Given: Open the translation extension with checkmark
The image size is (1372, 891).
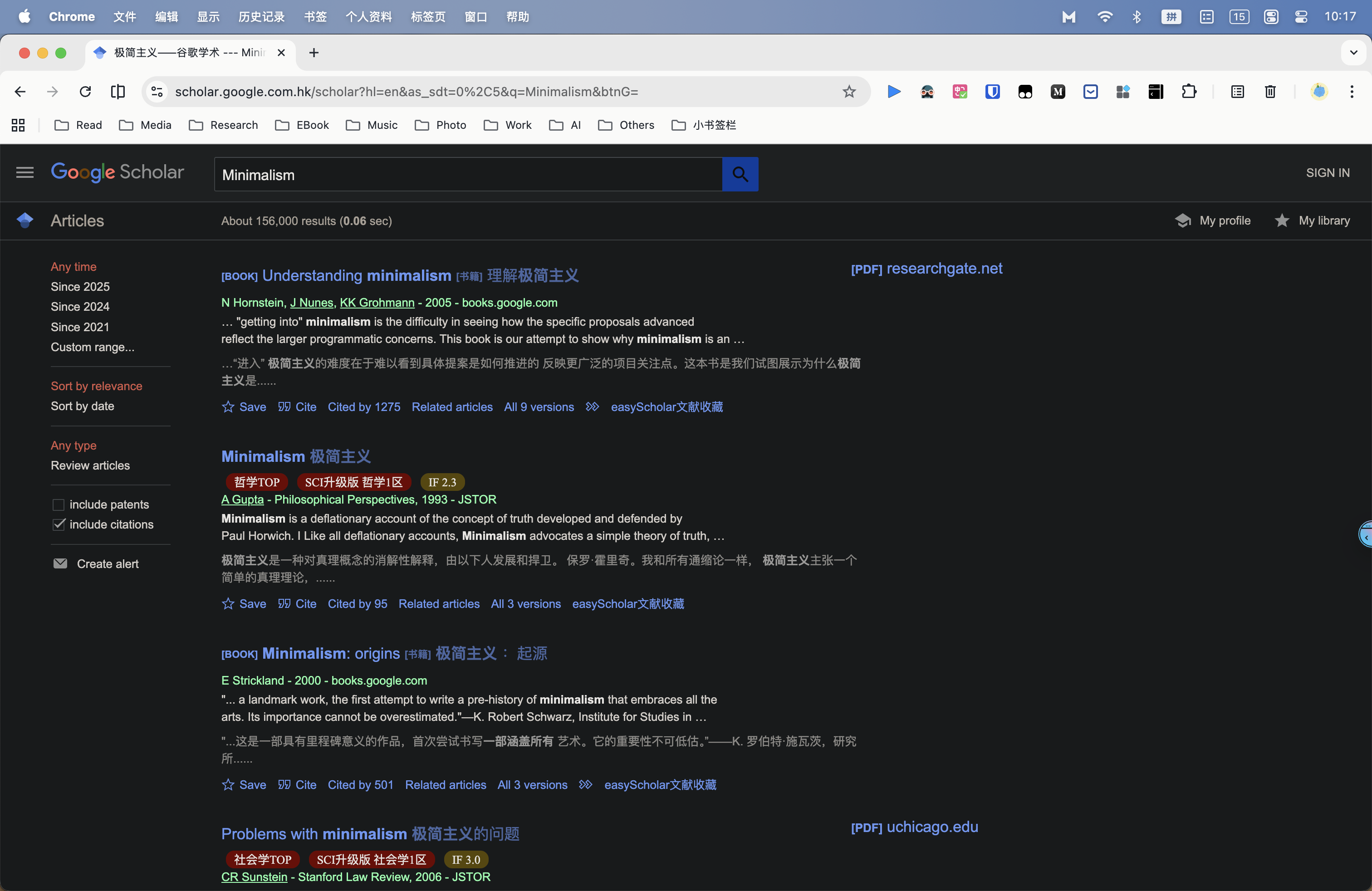Looking at the screenshot, I should pyautogui.click(x=960, y=92).
